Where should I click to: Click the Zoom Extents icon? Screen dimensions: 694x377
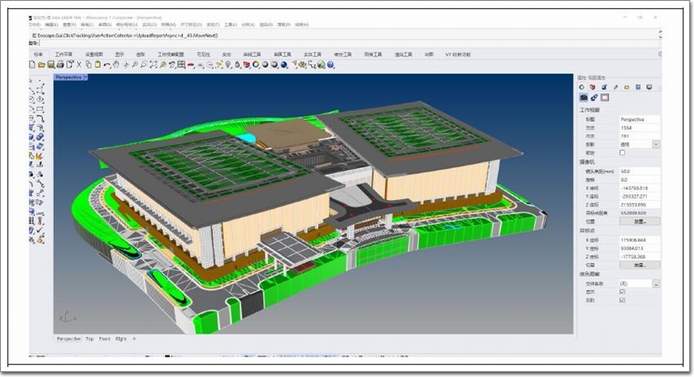coord(153,65)
